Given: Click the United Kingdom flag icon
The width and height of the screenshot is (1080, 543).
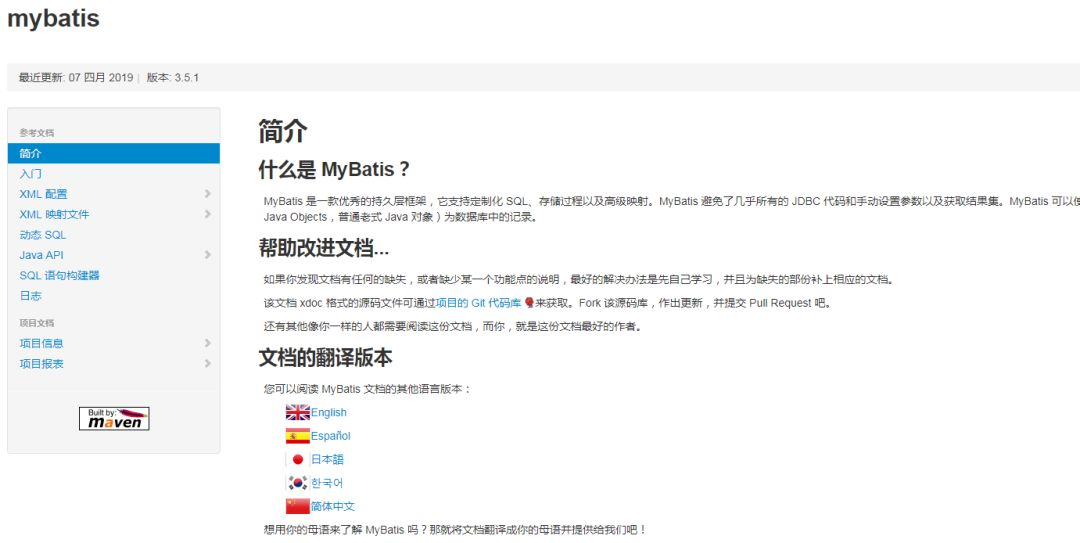Looking at the screenshot, I should pos(298,412).
